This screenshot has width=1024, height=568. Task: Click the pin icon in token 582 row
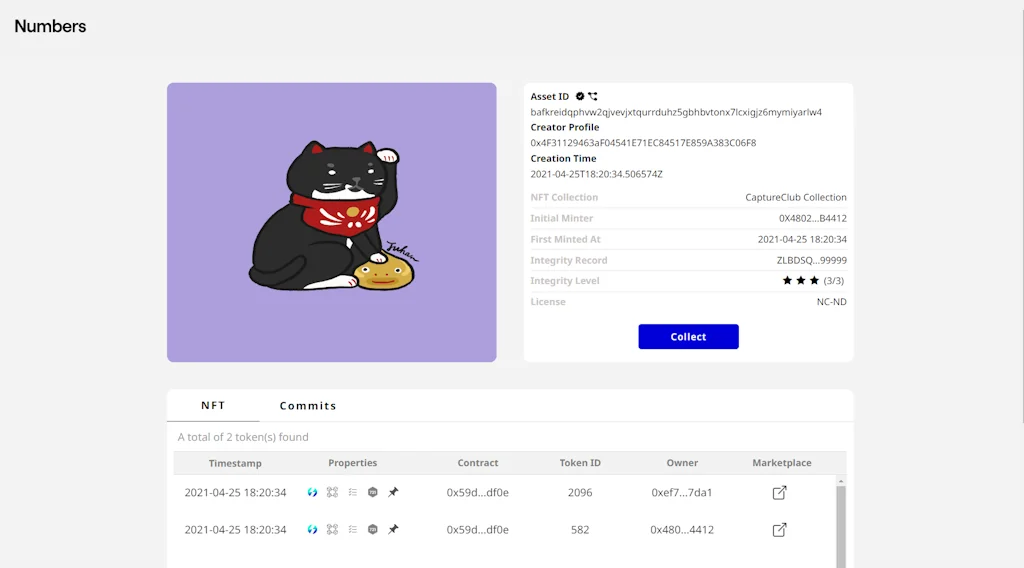[393, 529]
